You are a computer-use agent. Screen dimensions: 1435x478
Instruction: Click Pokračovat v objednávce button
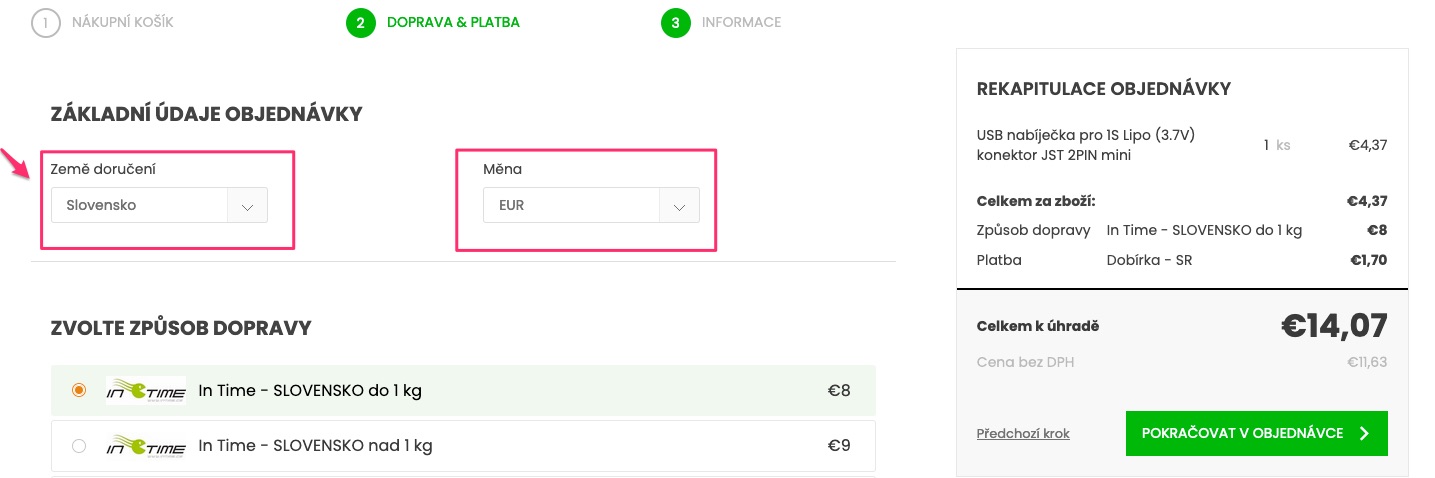pos(1257,433)
